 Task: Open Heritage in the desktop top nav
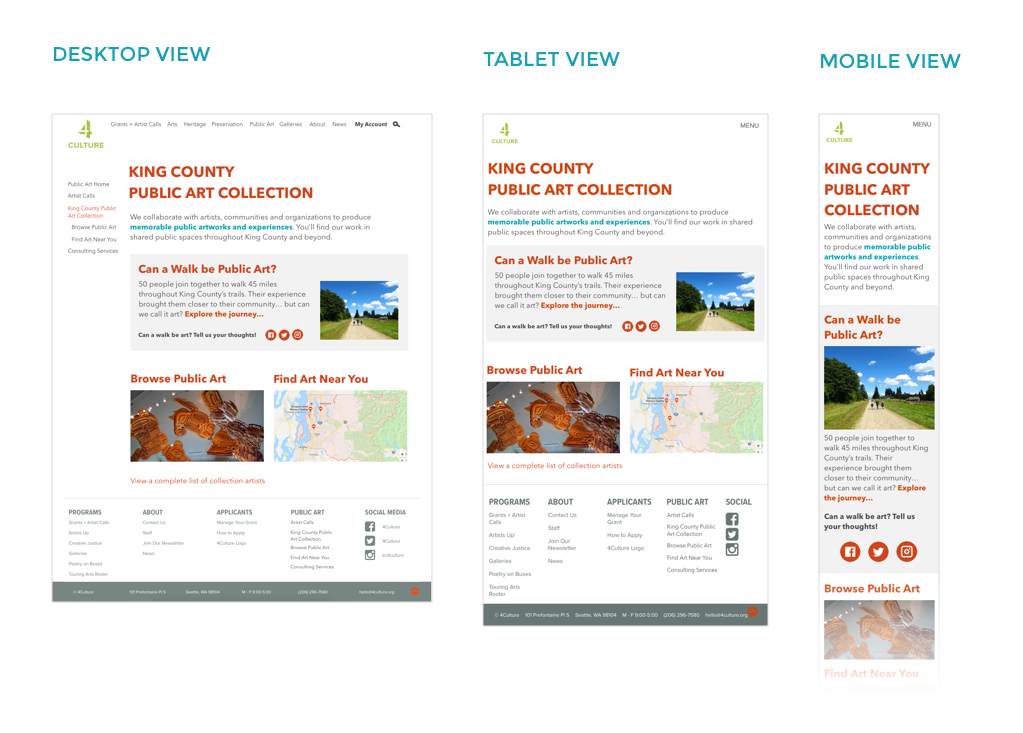[x=194, y=124]
